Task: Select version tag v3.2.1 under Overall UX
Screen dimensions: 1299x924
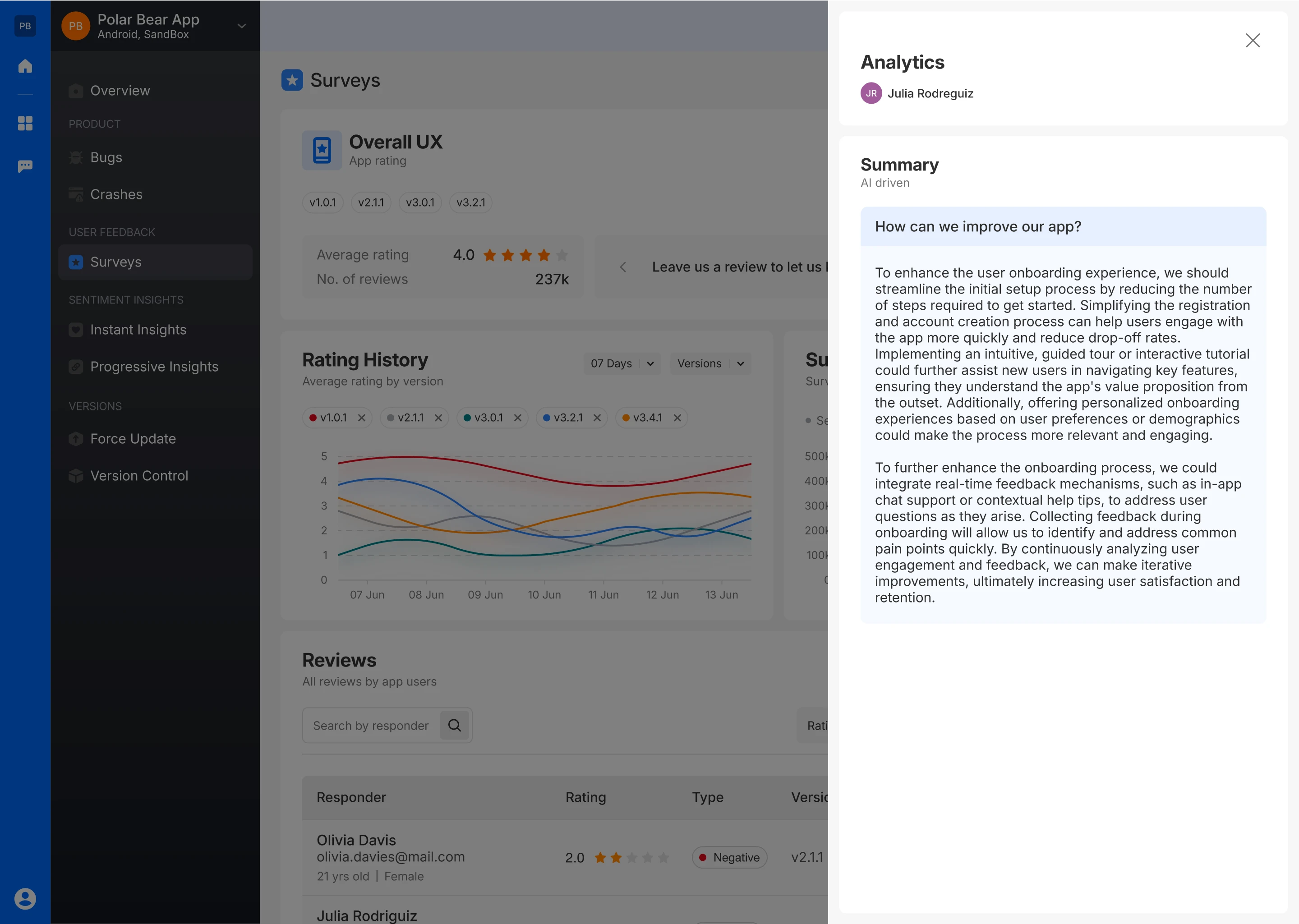Action: click(470, 202)
